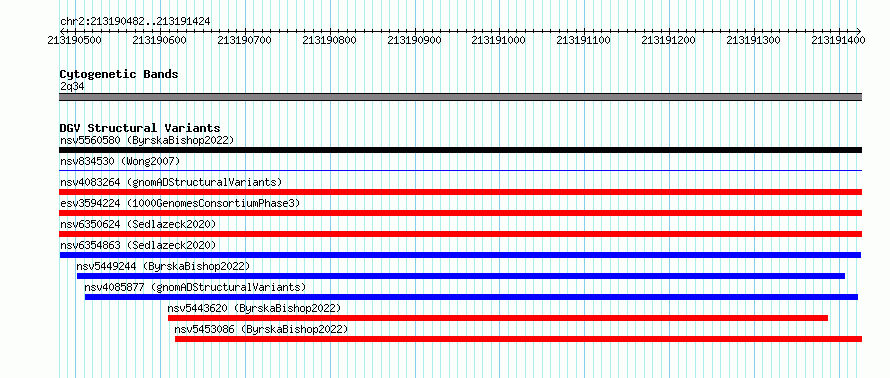Viewport: 890px width, 378px height.
Task: Click the DGV Structural Variants track title
Action: tap(140, 128)
